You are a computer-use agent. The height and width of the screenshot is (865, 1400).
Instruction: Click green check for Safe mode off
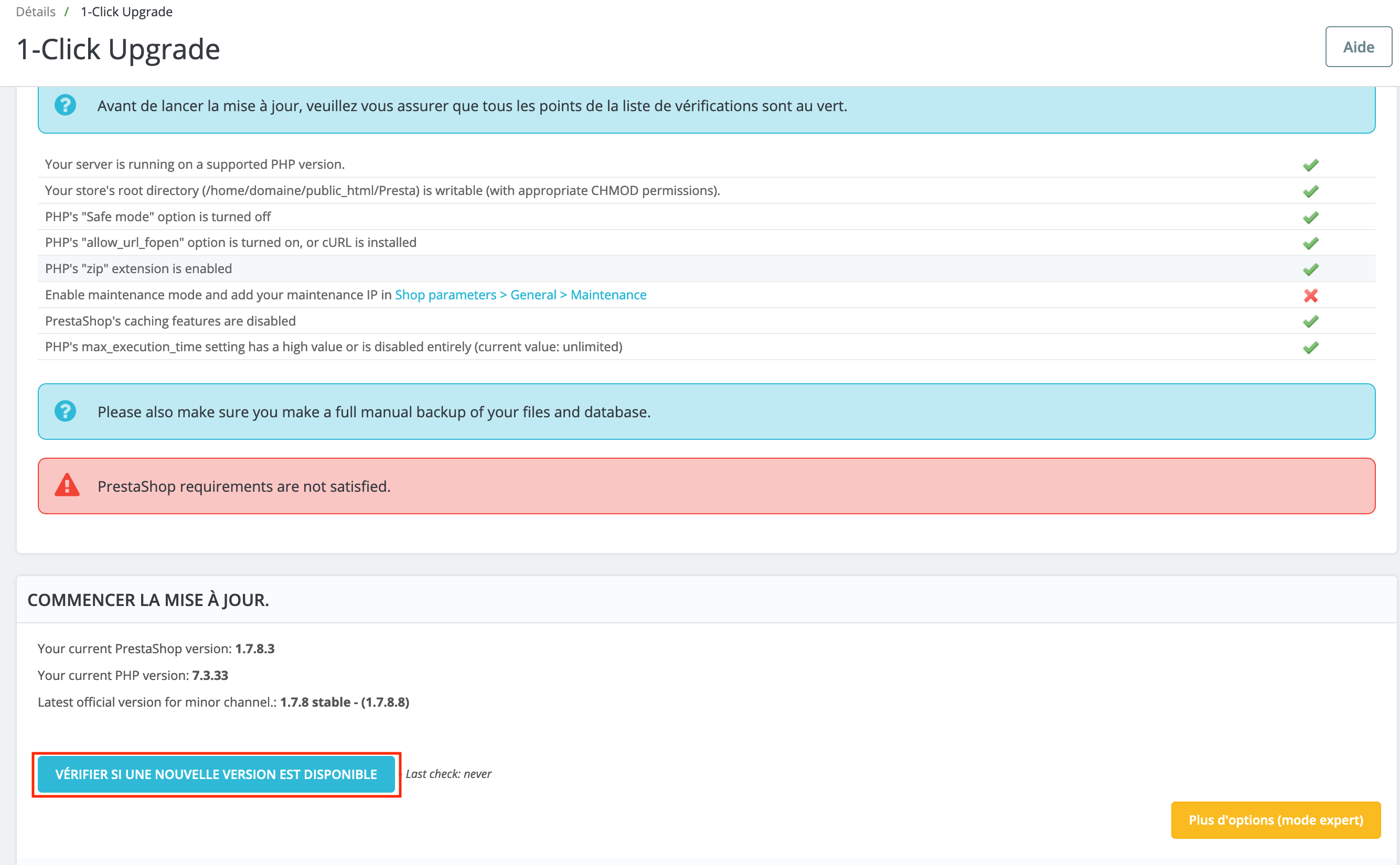pos(1311,218)
